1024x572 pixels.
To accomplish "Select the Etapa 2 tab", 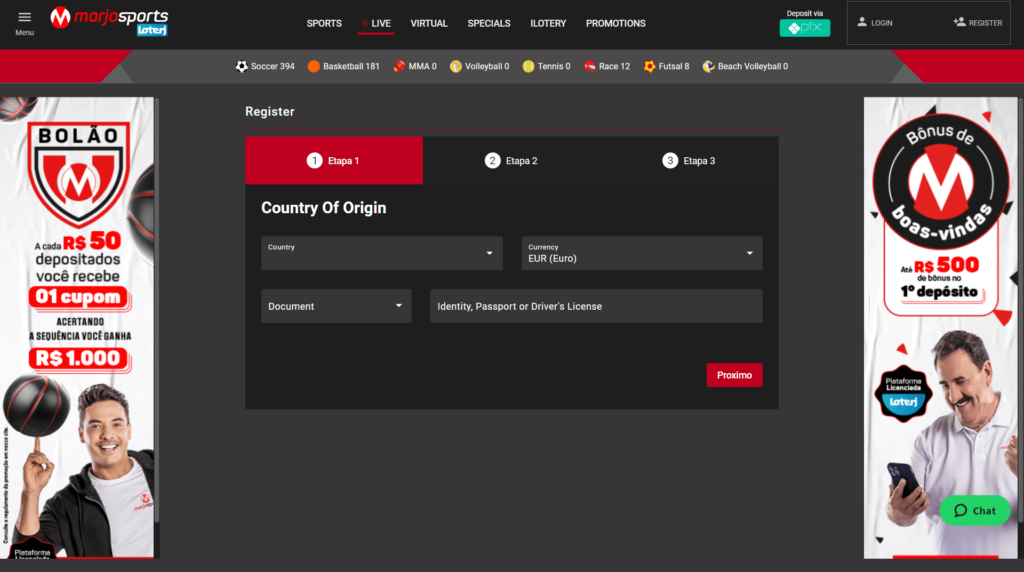I will tap(511, 161).
